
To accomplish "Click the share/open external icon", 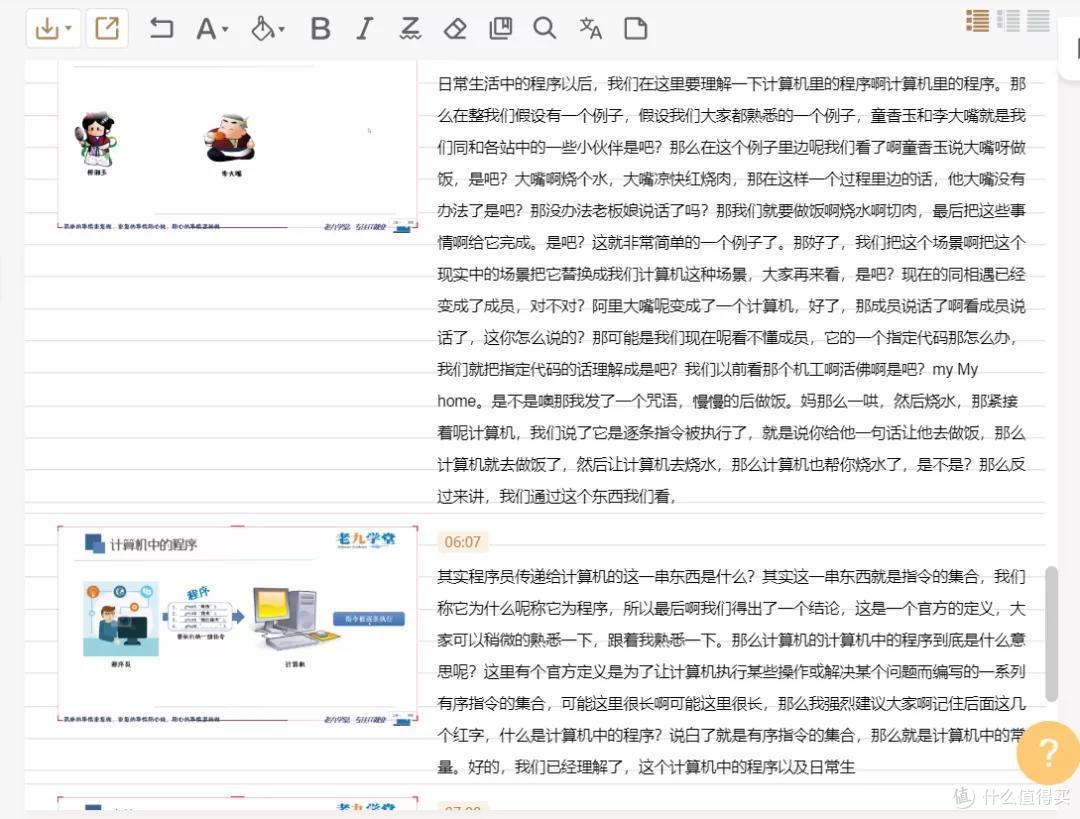I will (x=107, y=29).
